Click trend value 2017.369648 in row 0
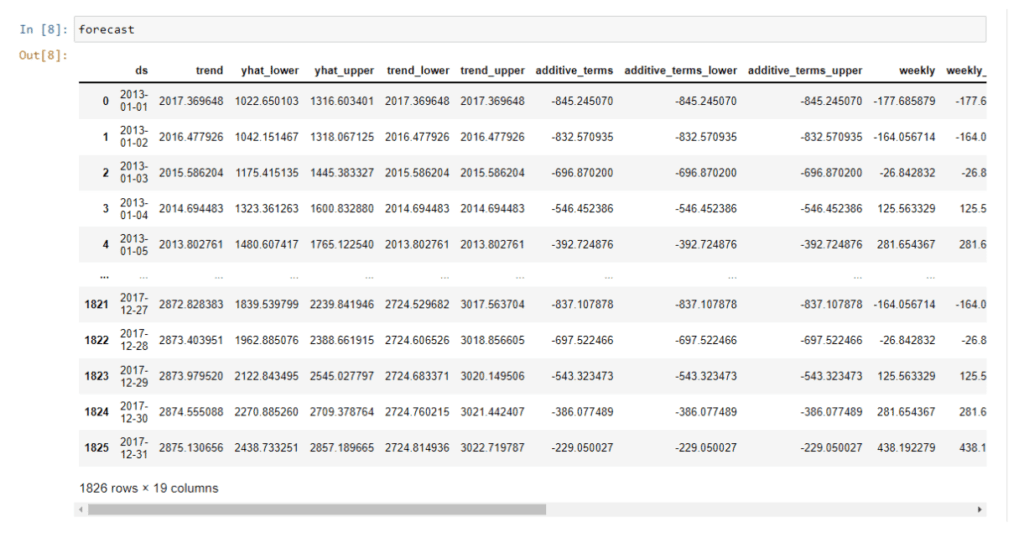Screen dimensions: 1024x538 [x=191, y=101]
